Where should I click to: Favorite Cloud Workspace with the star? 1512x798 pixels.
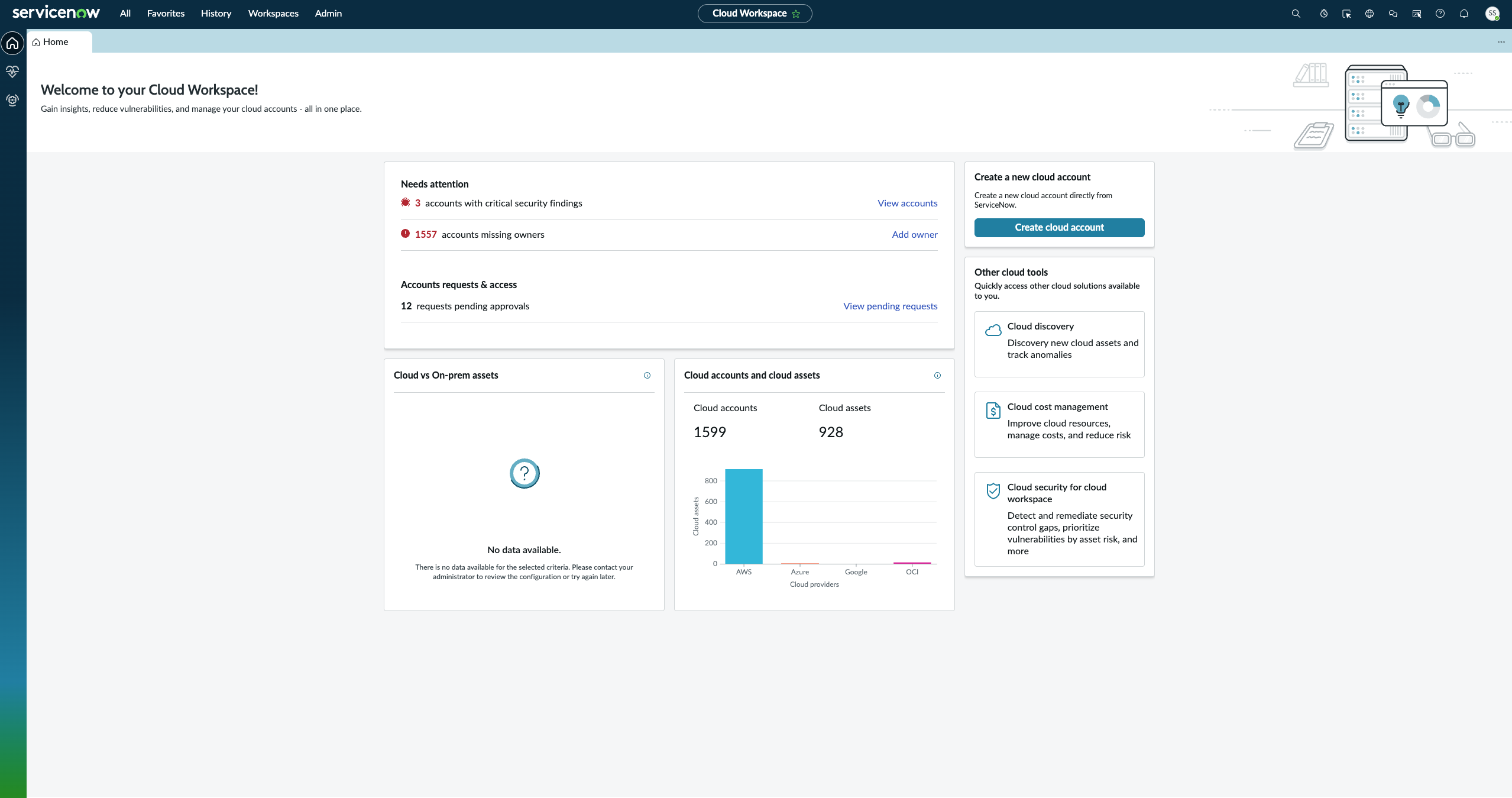(796, 14)
